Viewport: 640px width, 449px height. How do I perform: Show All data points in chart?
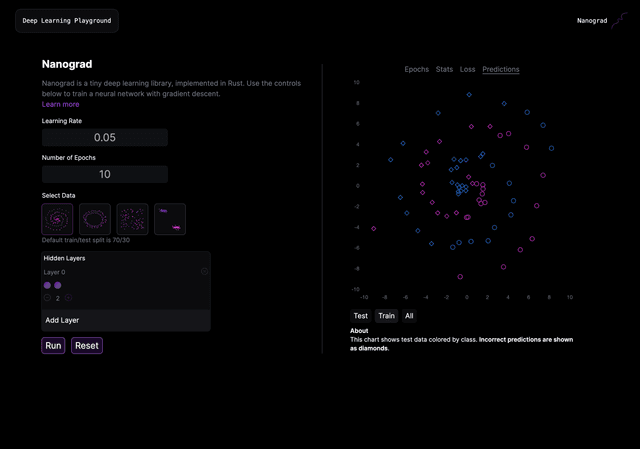[409, 316]
